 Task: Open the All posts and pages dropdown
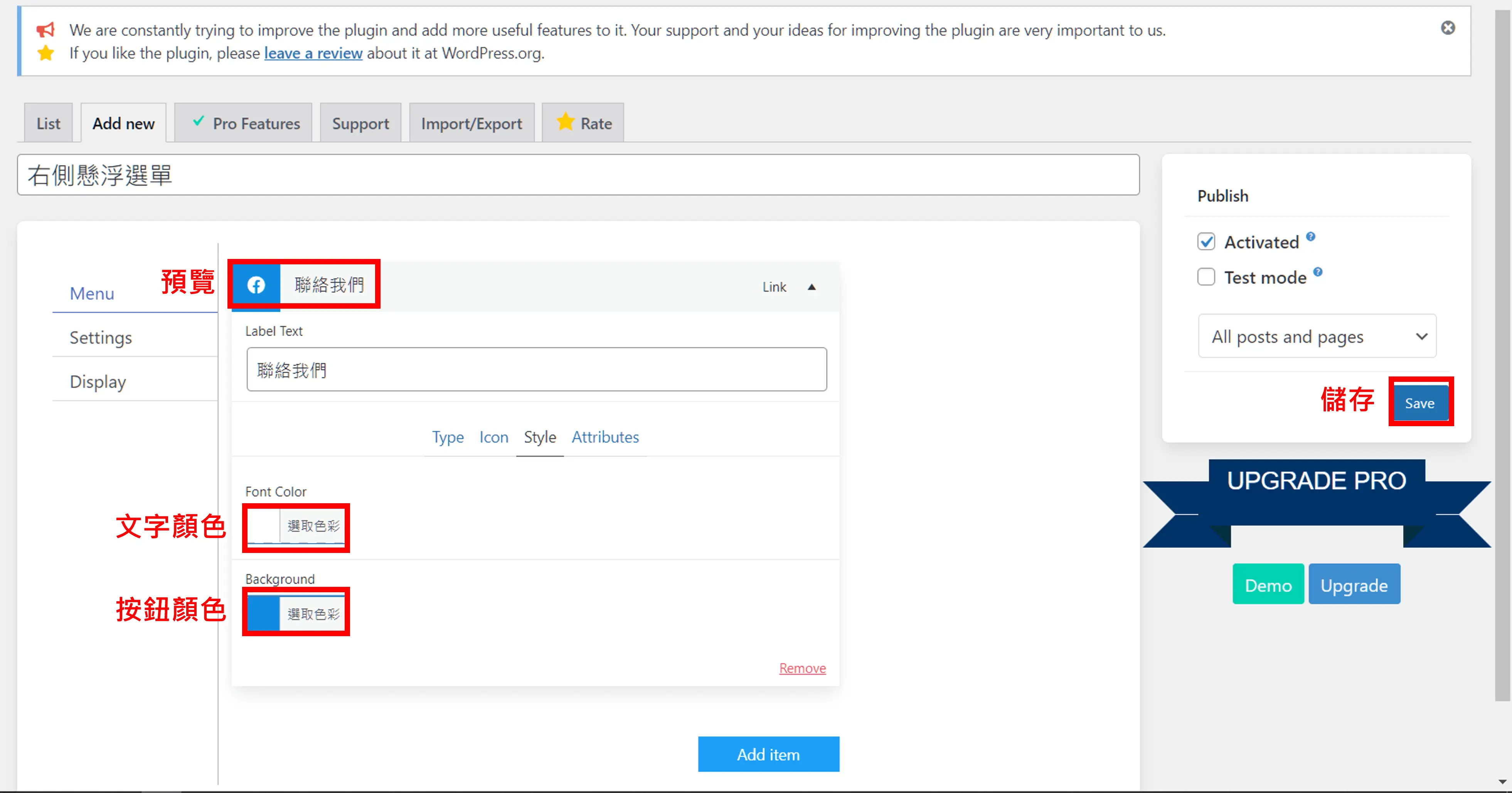coord(1317,336)
